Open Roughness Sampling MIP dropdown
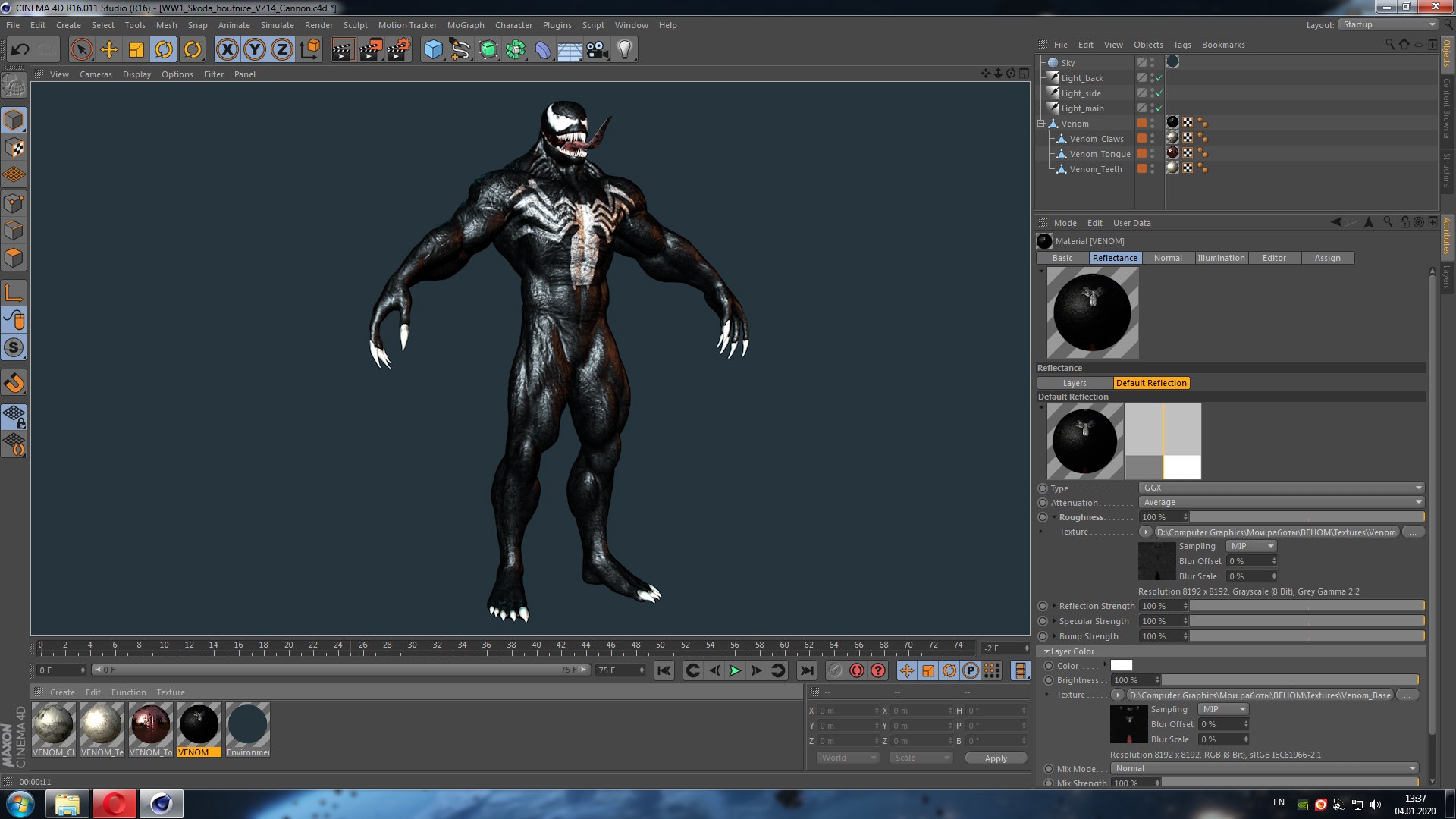The width and height of the screenshot is (1456, 819). point(1251,546)
